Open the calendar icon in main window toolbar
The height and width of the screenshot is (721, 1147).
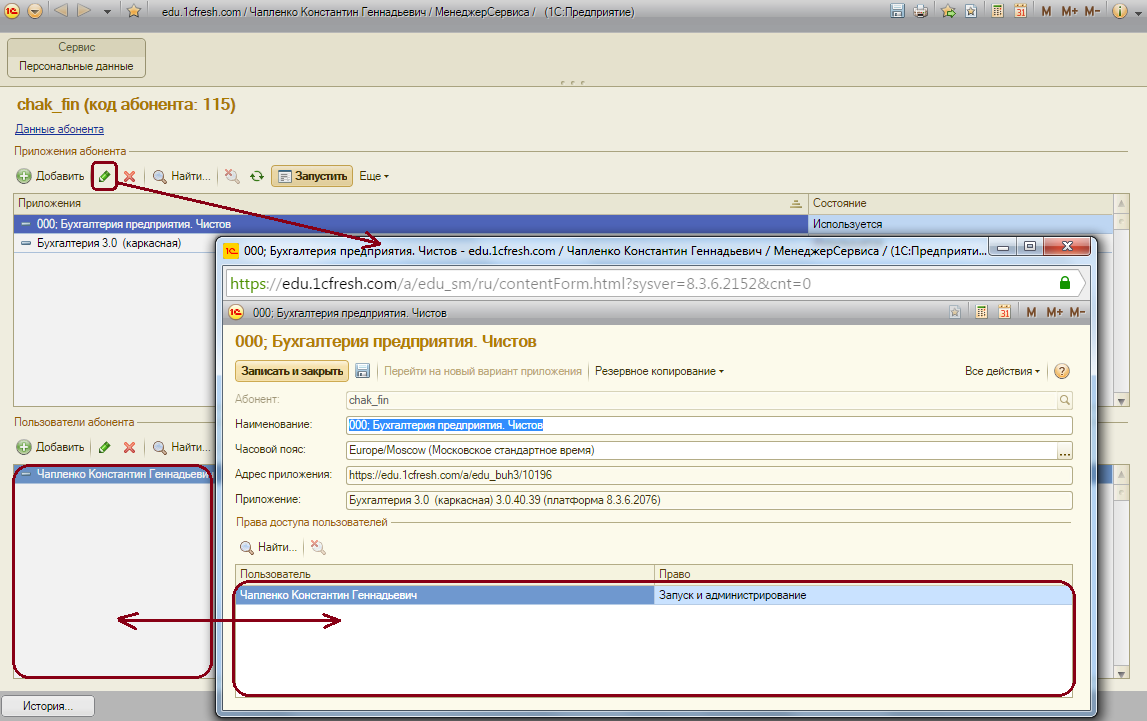click(x=1020, y=11)
